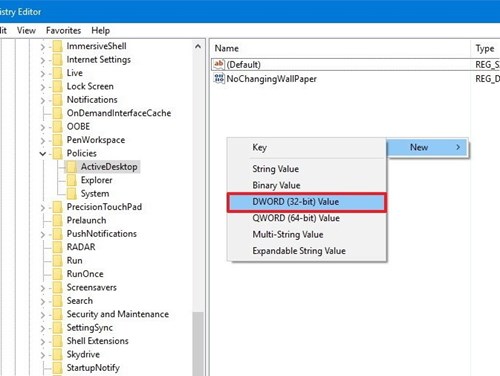This screenshot has width=500, height=376.
Task: Select the Shell Extensions key label
Action: 97,341
